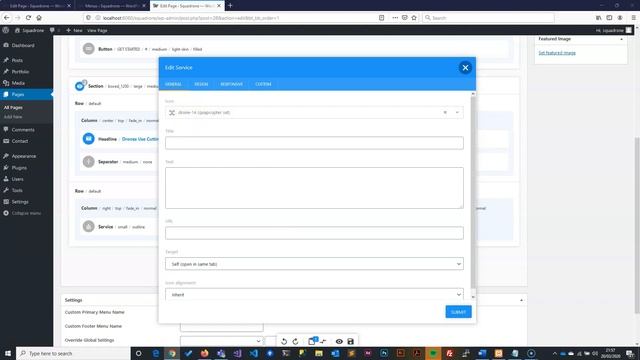Screen dimensions: 640x360
Task: Go to All Pages submenu
Action: pos(13,107)
